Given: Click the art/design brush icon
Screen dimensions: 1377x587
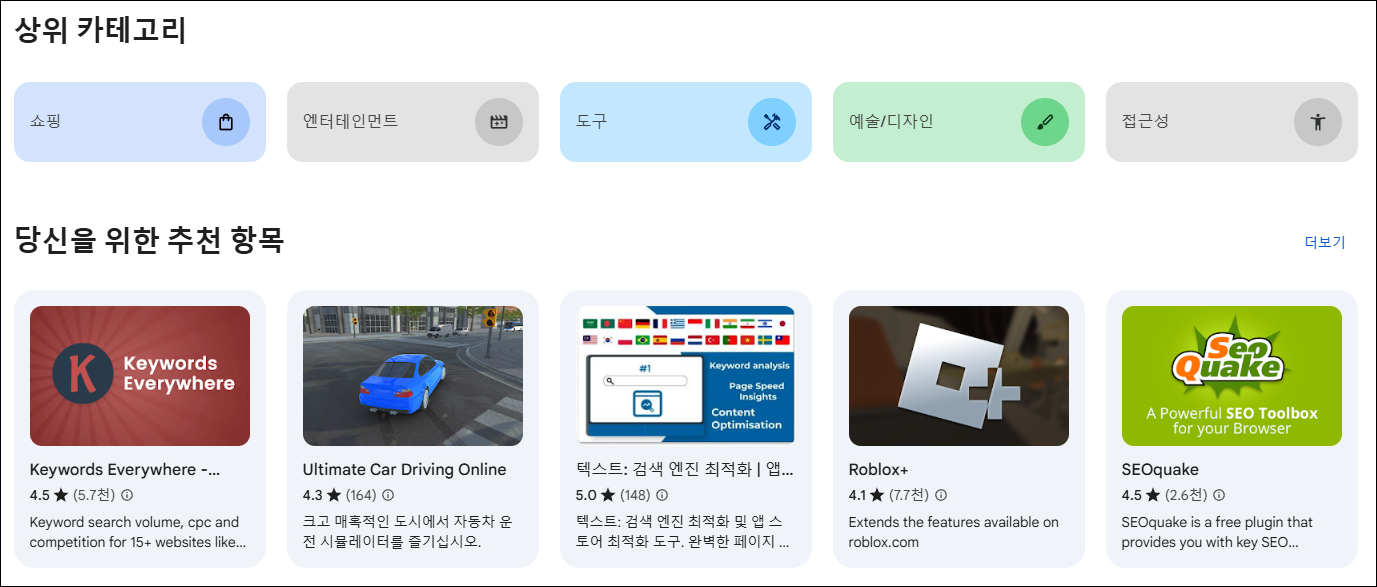Looking at the screenshot, I should click(x=1045, y=122).
